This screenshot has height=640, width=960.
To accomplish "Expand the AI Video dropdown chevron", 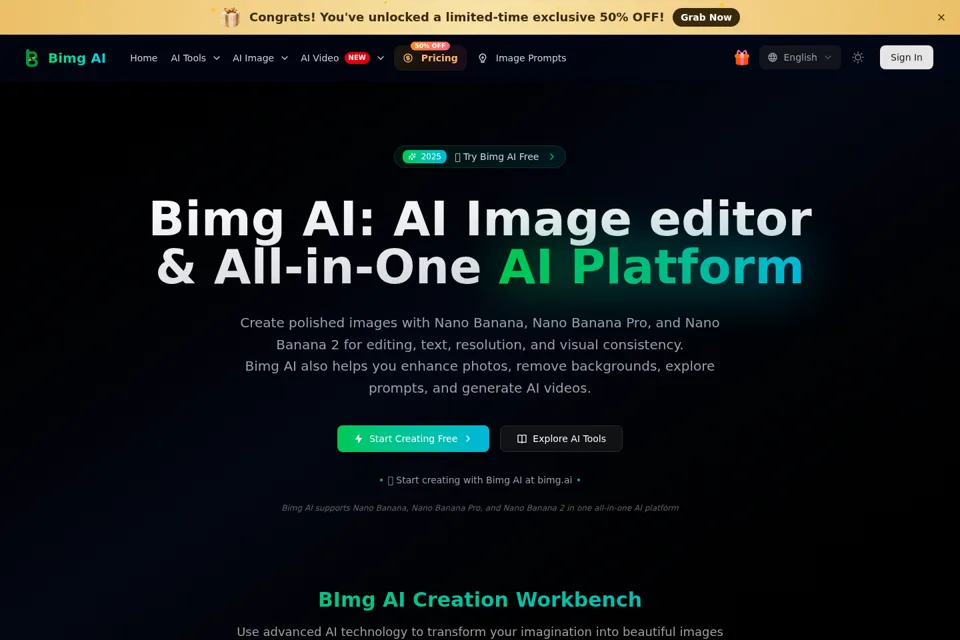I will click(380, 58).
